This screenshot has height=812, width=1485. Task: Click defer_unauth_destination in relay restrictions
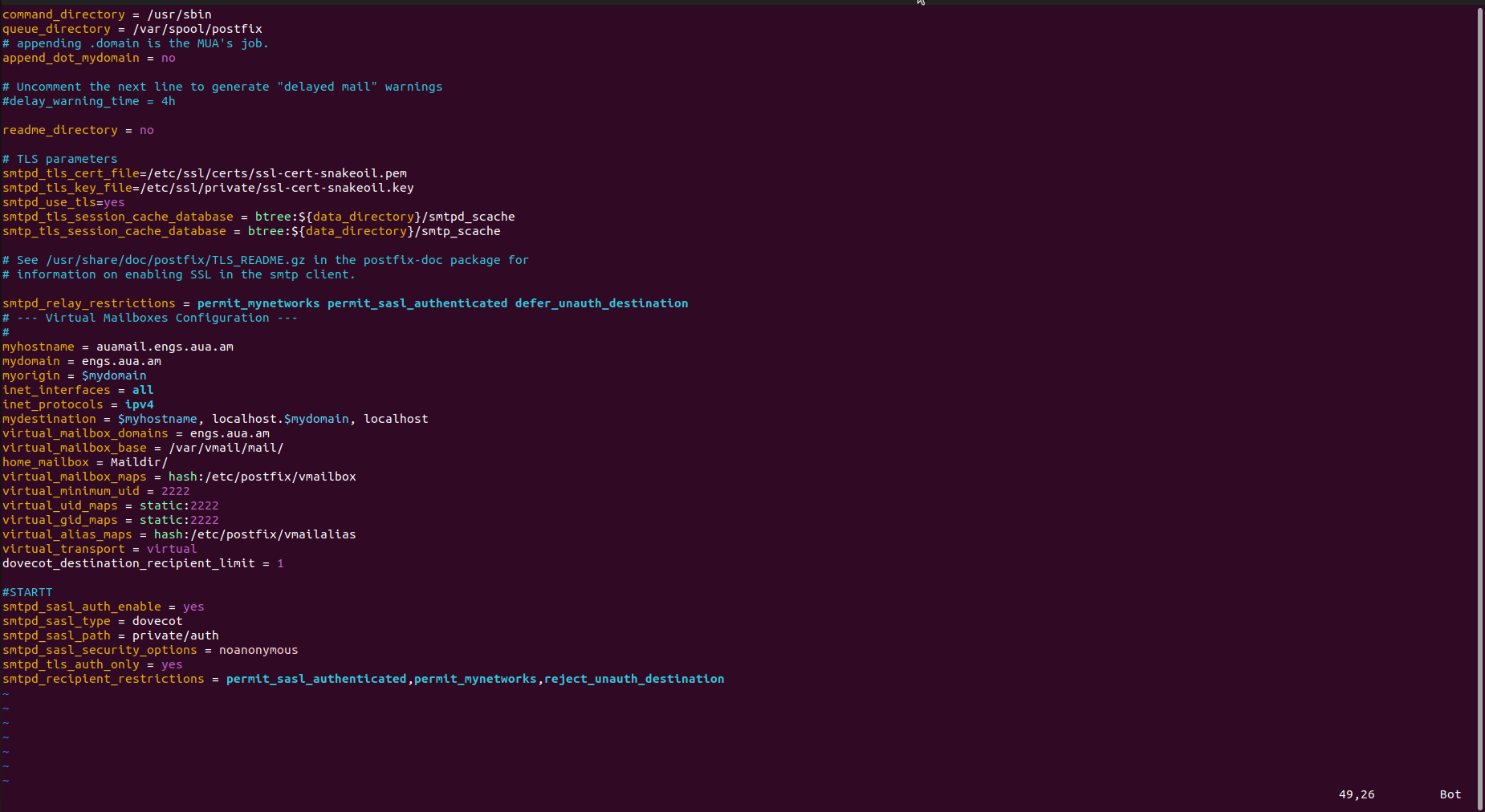(x=602, y=303)
